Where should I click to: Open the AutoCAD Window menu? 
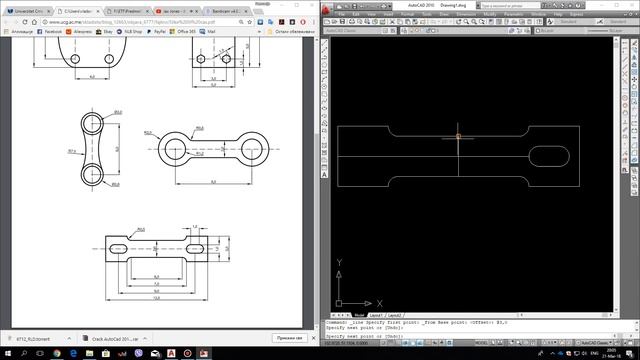(539, 14)
